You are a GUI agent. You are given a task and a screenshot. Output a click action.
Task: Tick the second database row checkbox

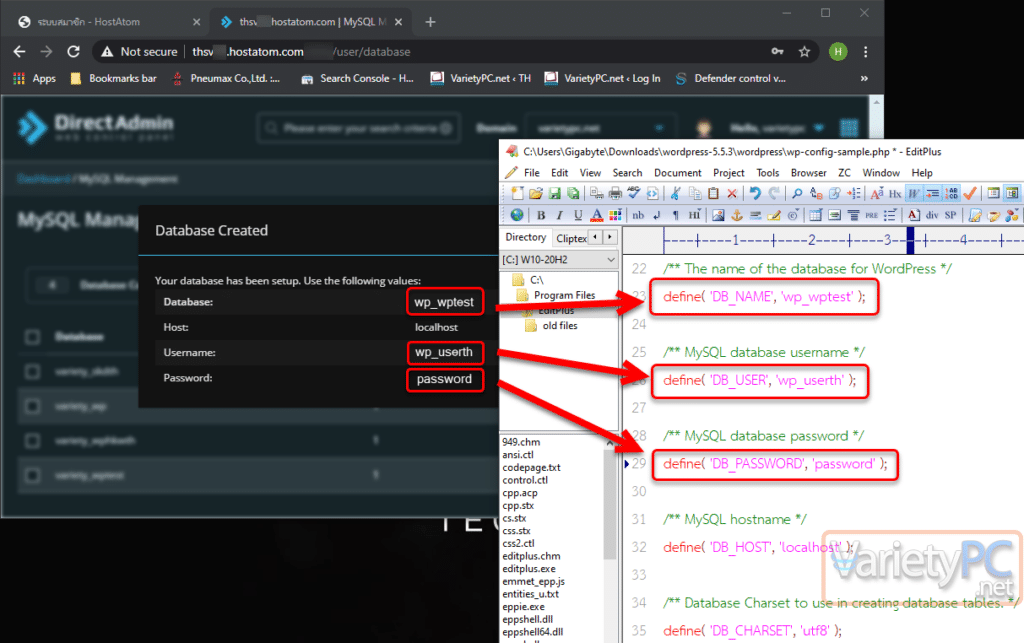click(32, 406)
